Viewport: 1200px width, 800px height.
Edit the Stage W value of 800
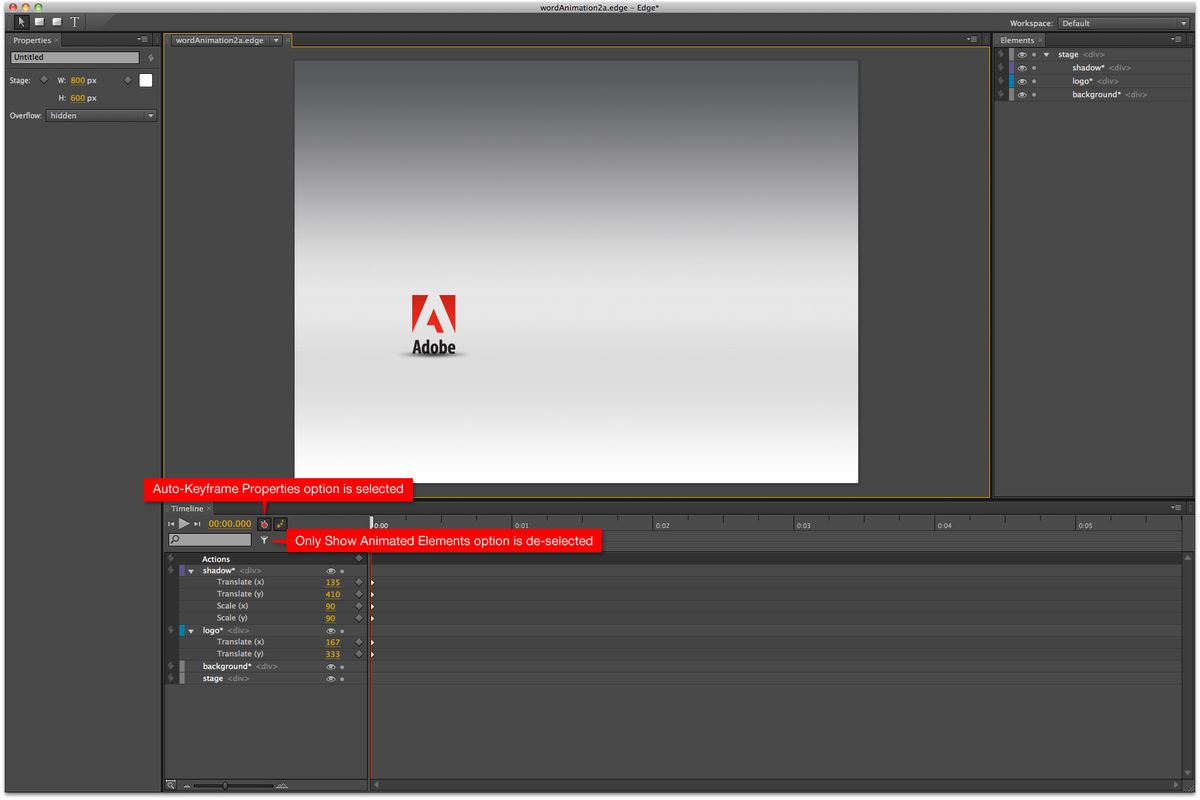coord(79,80)
